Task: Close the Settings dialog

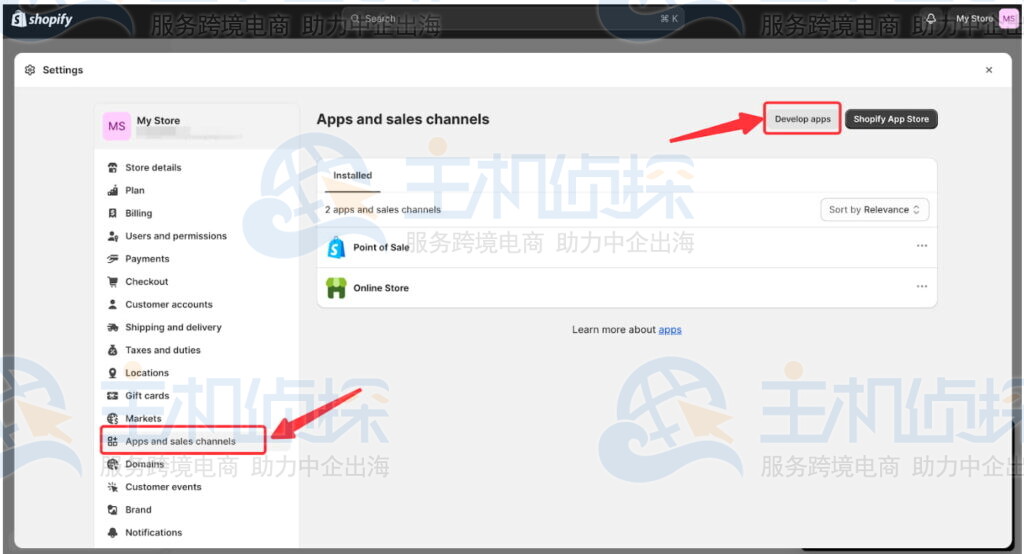Action: point(989,70)
